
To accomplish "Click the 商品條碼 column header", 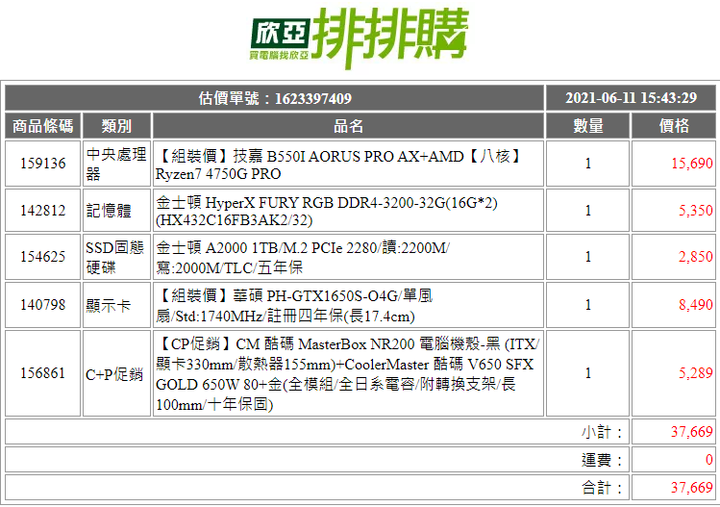I will click(43, 126).
